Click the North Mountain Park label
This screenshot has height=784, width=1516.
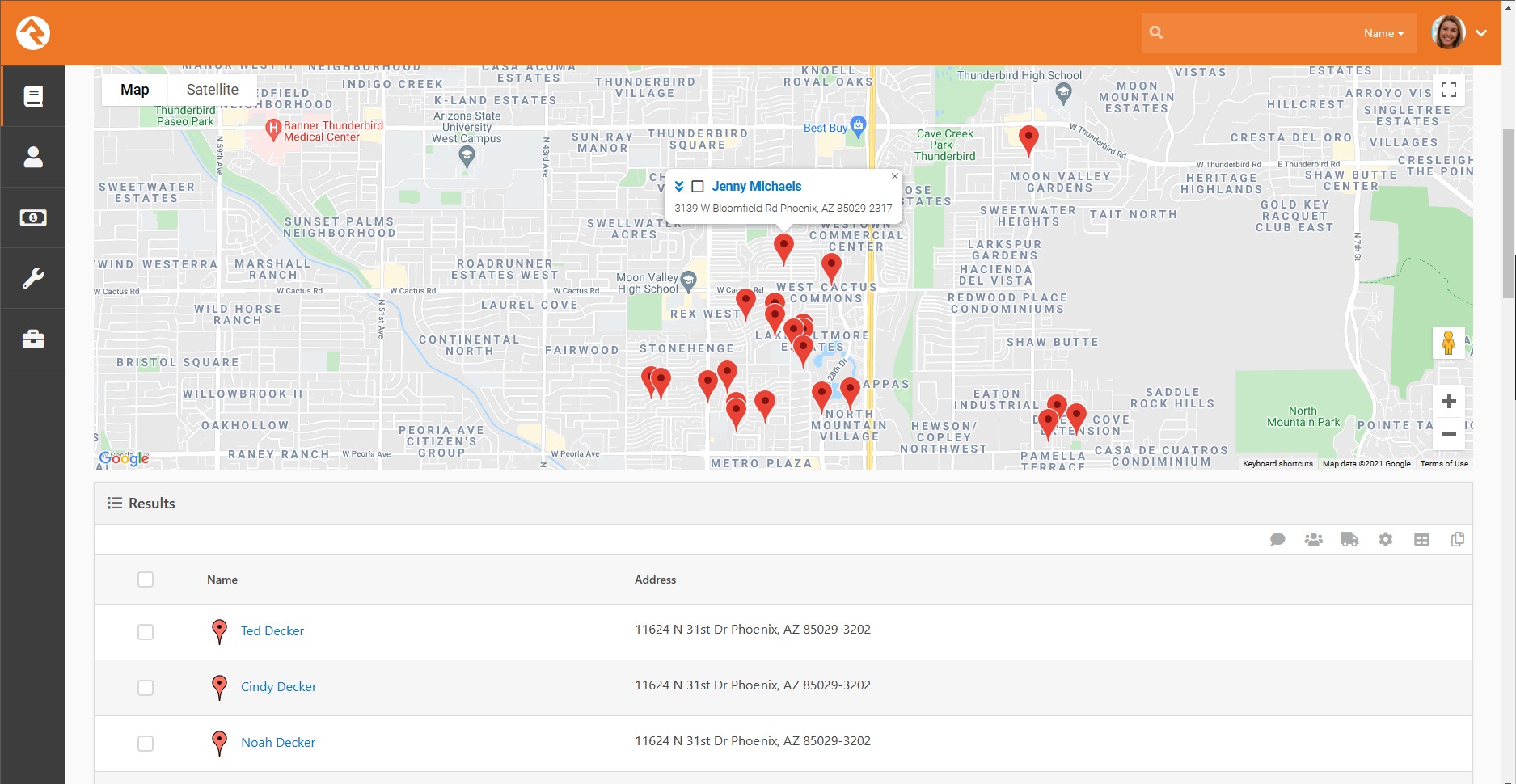[x=1303, y=416]
